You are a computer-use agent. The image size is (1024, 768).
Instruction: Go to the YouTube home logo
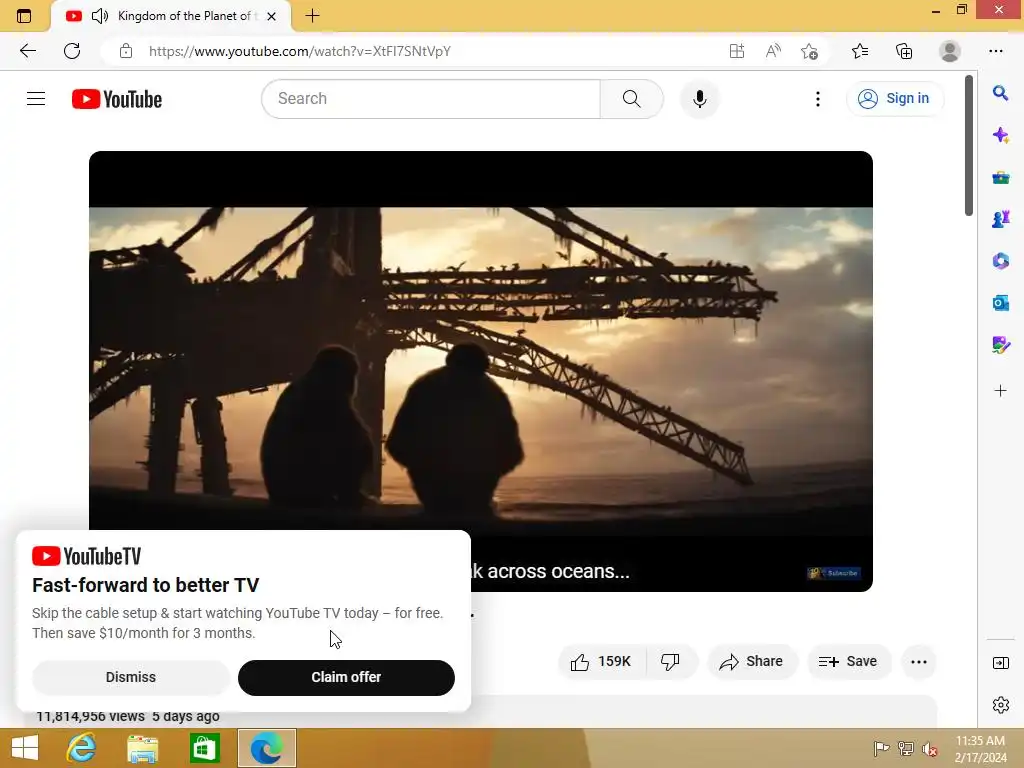tap(117, 99)
